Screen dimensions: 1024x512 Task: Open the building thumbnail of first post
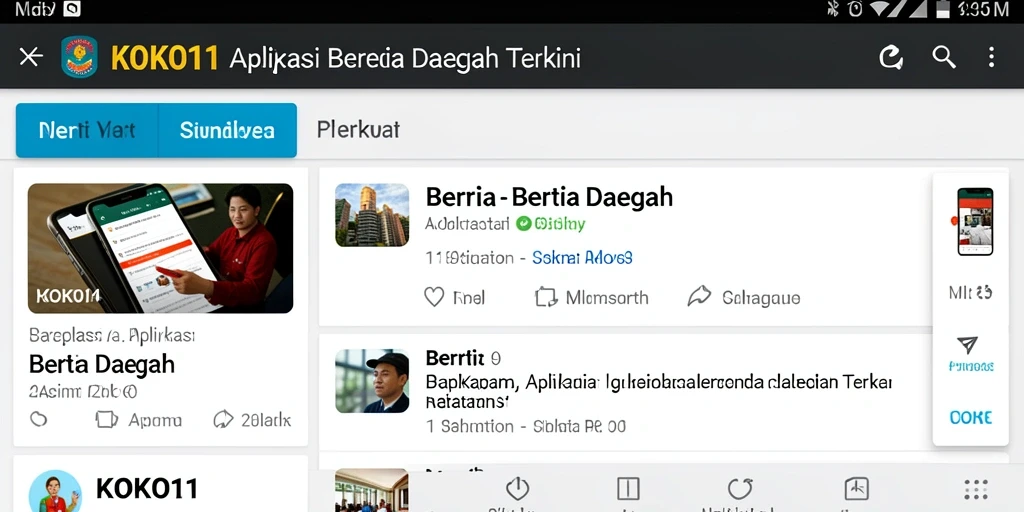click(x=372, y=215)
